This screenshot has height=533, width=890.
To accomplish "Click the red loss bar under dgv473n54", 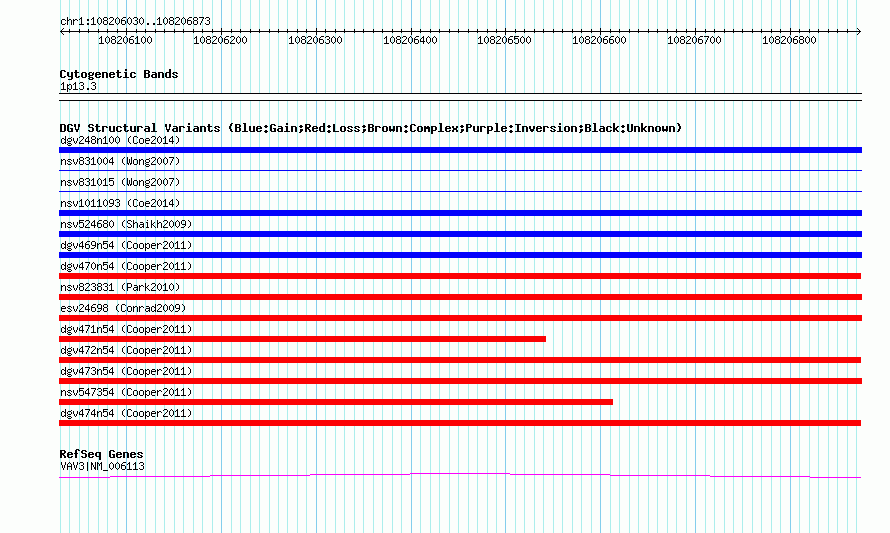I will tap(460, 381).
